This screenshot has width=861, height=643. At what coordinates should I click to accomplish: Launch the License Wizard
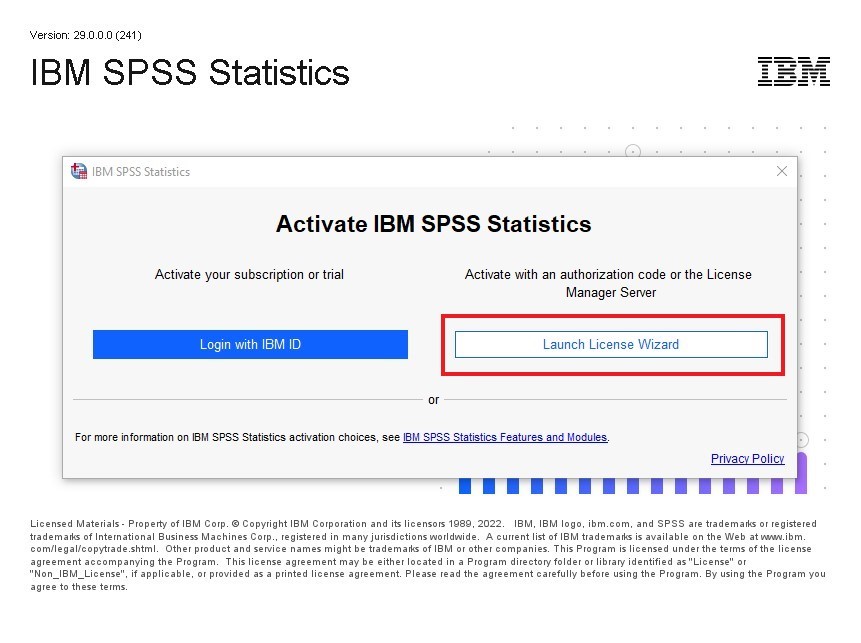coord(611,344)
